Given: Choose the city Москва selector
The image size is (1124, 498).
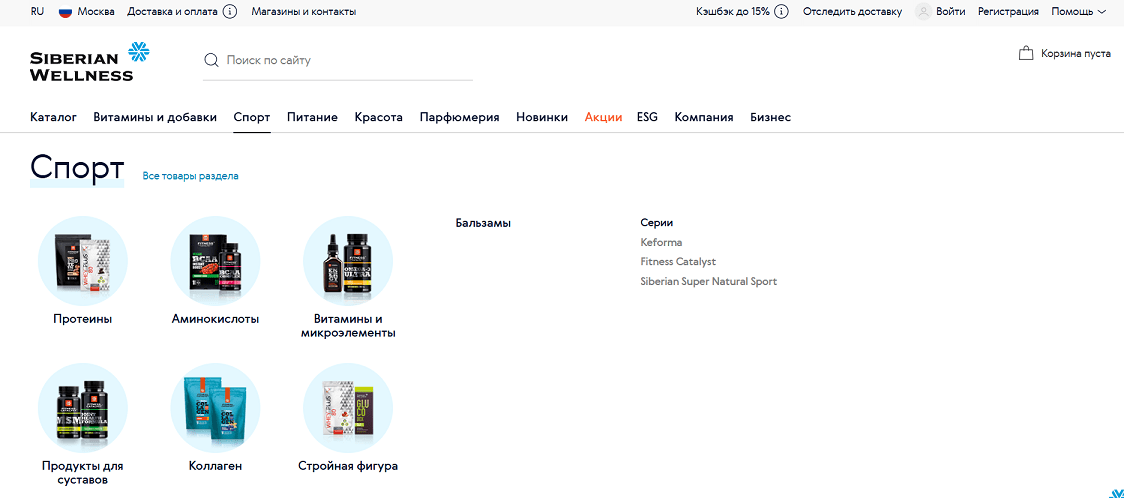Looking at the screenshot, I should (96, 11).
